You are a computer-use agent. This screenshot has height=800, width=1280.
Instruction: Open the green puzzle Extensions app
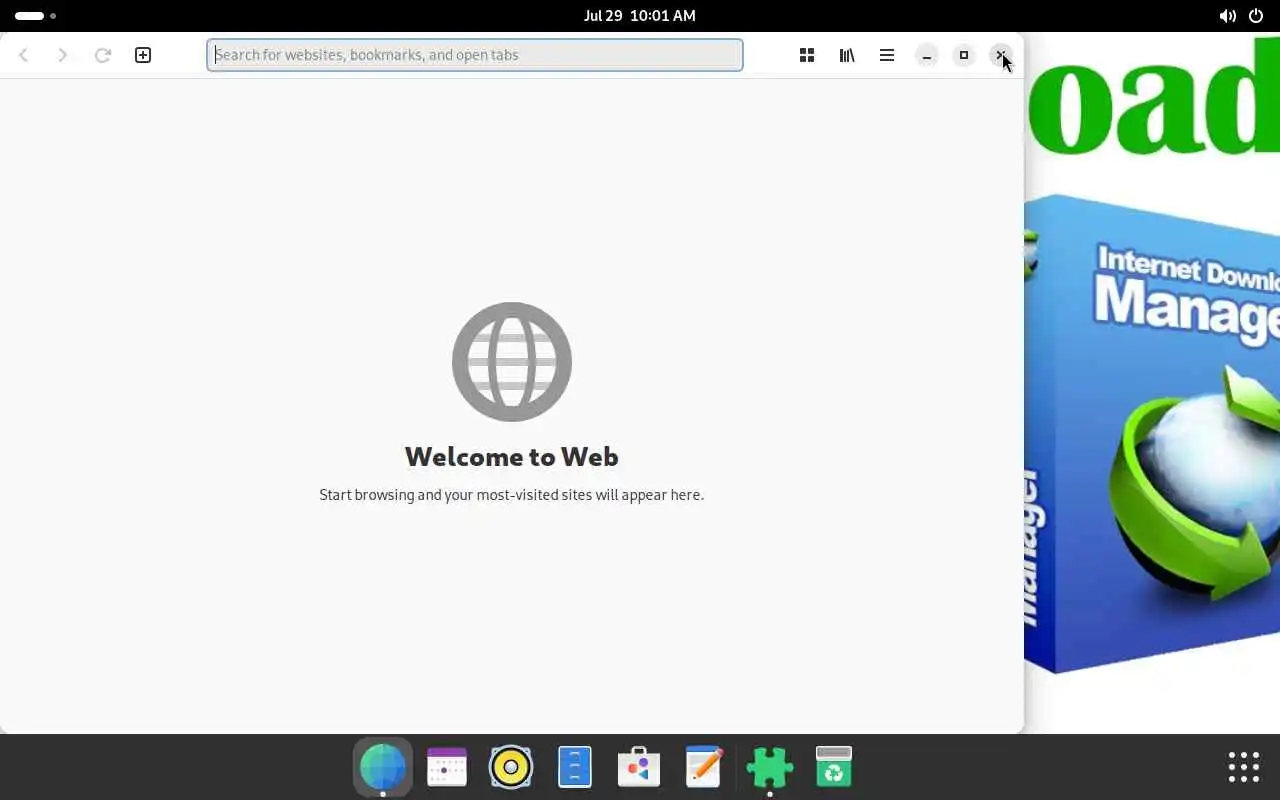(x=769, y=767)
